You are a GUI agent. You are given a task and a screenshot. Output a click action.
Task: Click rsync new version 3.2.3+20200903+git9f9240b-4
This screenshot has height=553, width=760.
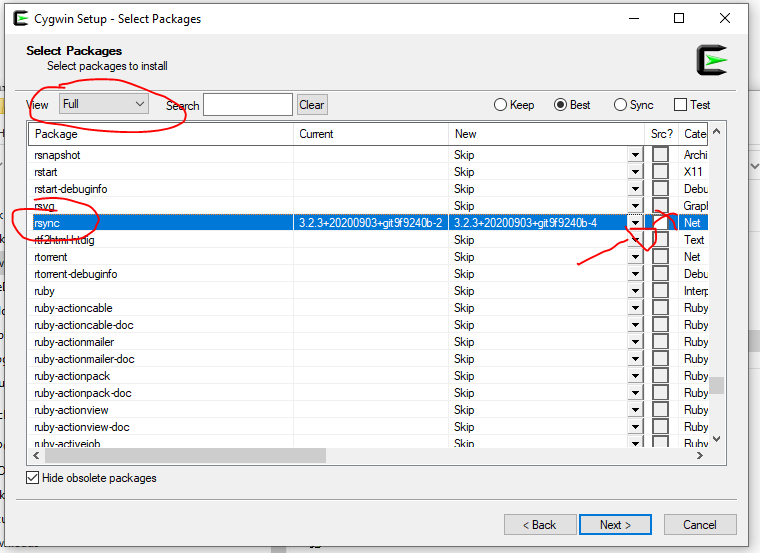(525, 223)
